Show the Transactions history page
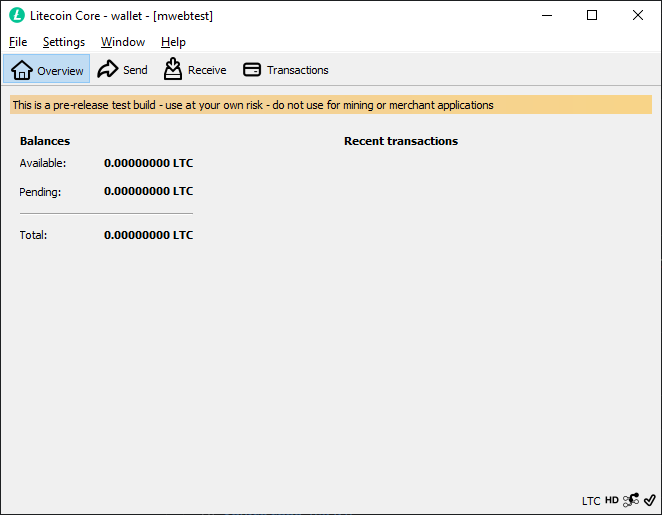Image resolution: width=662 pixels, height=515 pixels. [286, 70]
